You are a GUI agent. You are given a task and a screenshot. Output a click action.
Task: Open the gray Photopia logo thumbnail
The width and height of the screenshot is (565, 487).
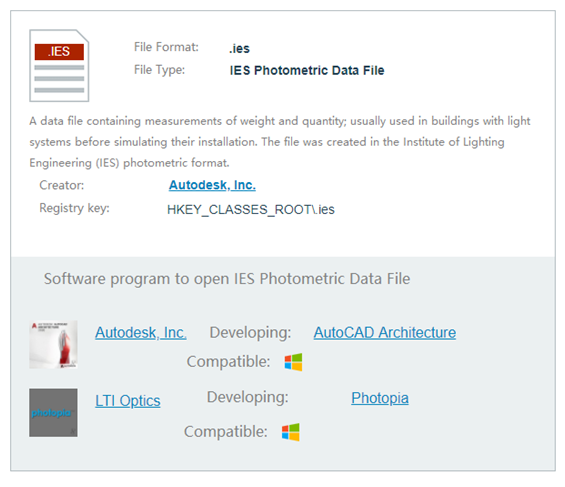tap(53, 412)
